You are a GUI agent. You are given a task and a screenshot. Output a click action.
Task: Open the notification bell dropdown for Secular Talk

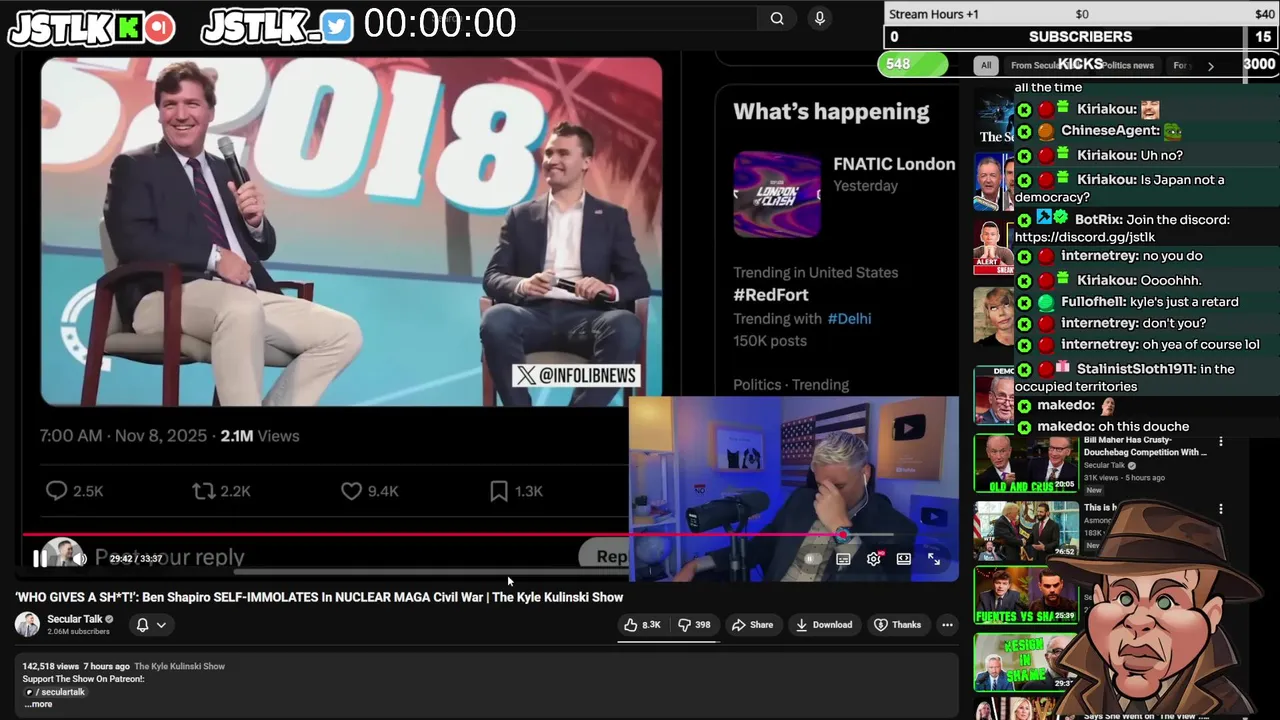tap(150, 625)
